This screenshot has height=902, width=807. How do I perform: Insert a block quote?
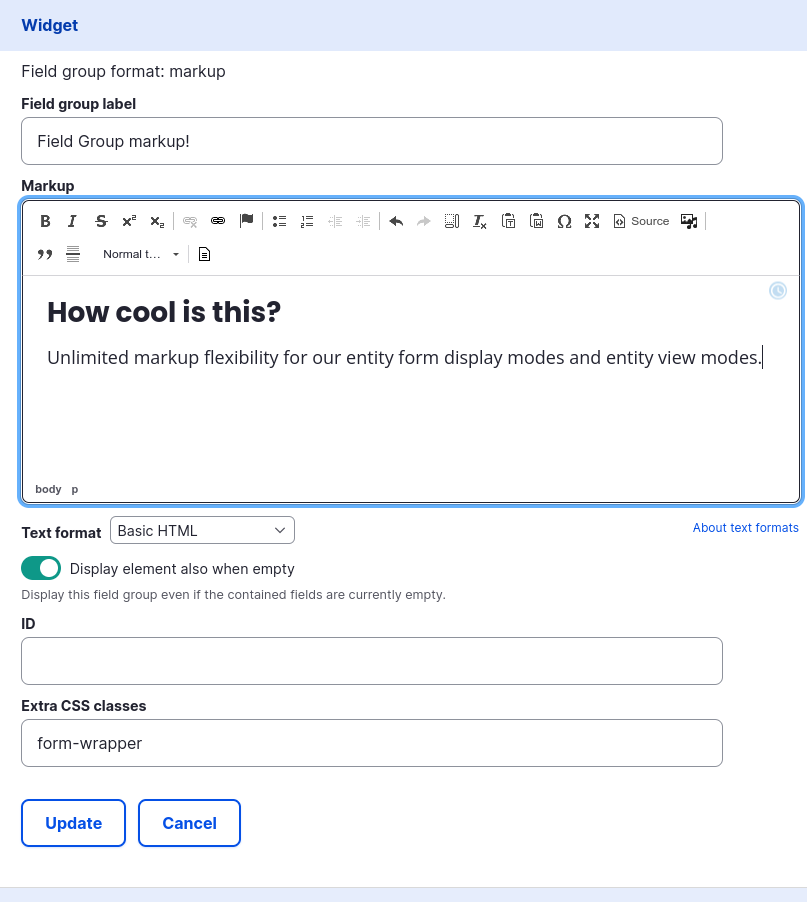point(45,254)
